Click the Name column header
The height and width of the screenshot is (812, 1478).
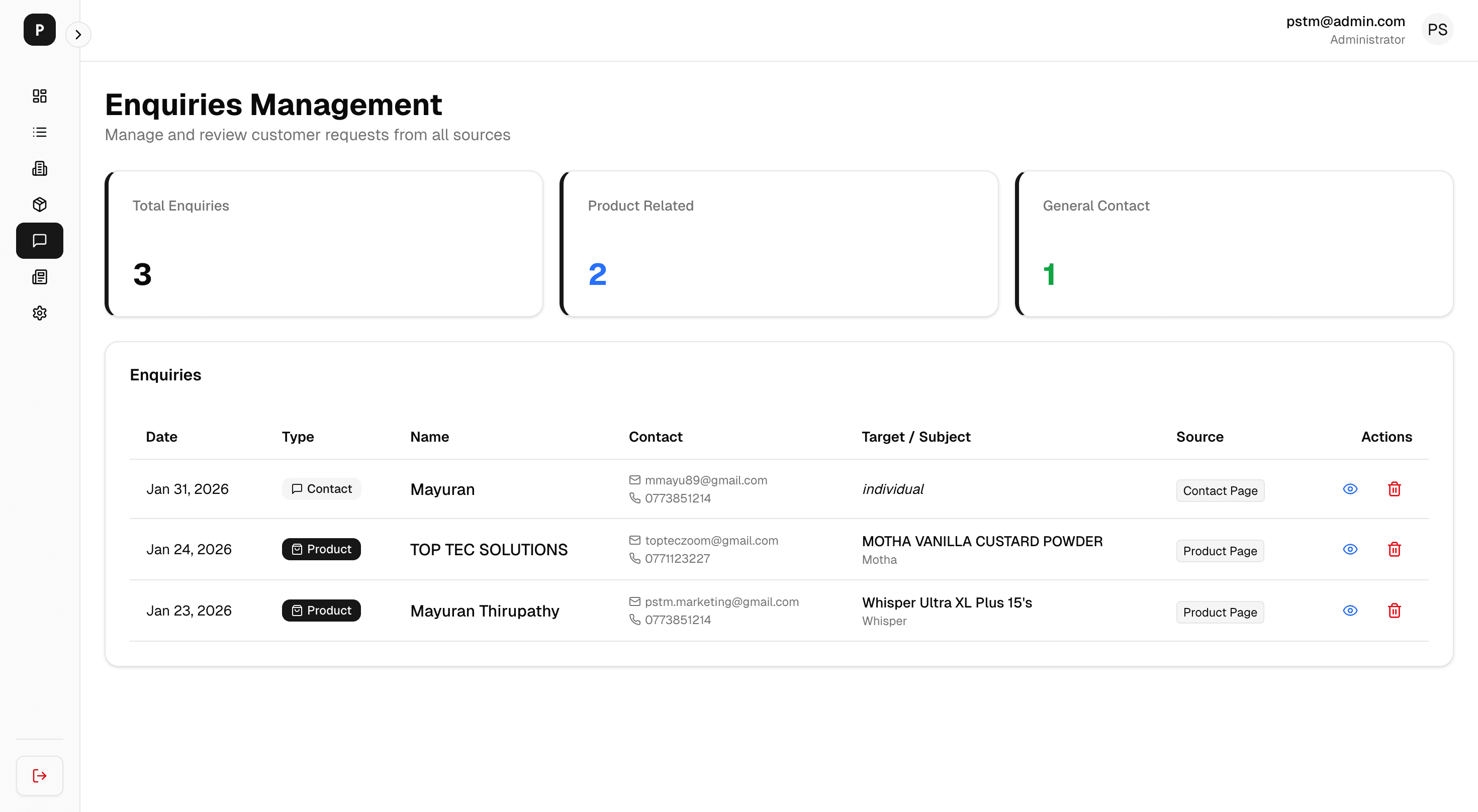[x=430, y=437]
